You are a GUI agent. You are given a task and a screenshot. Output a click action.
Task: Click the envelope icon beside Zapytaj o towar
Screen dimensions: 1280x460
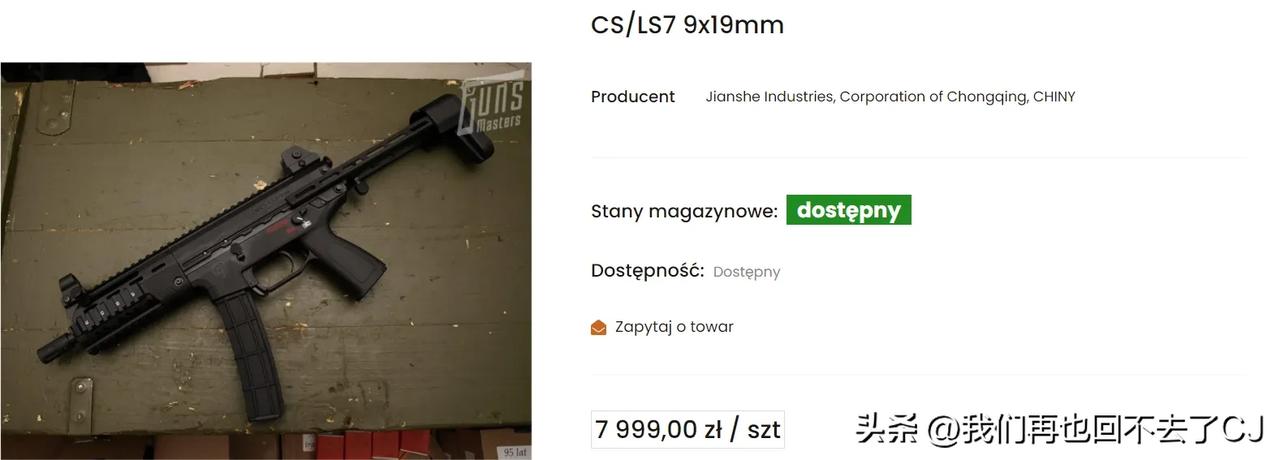(598, 327)
